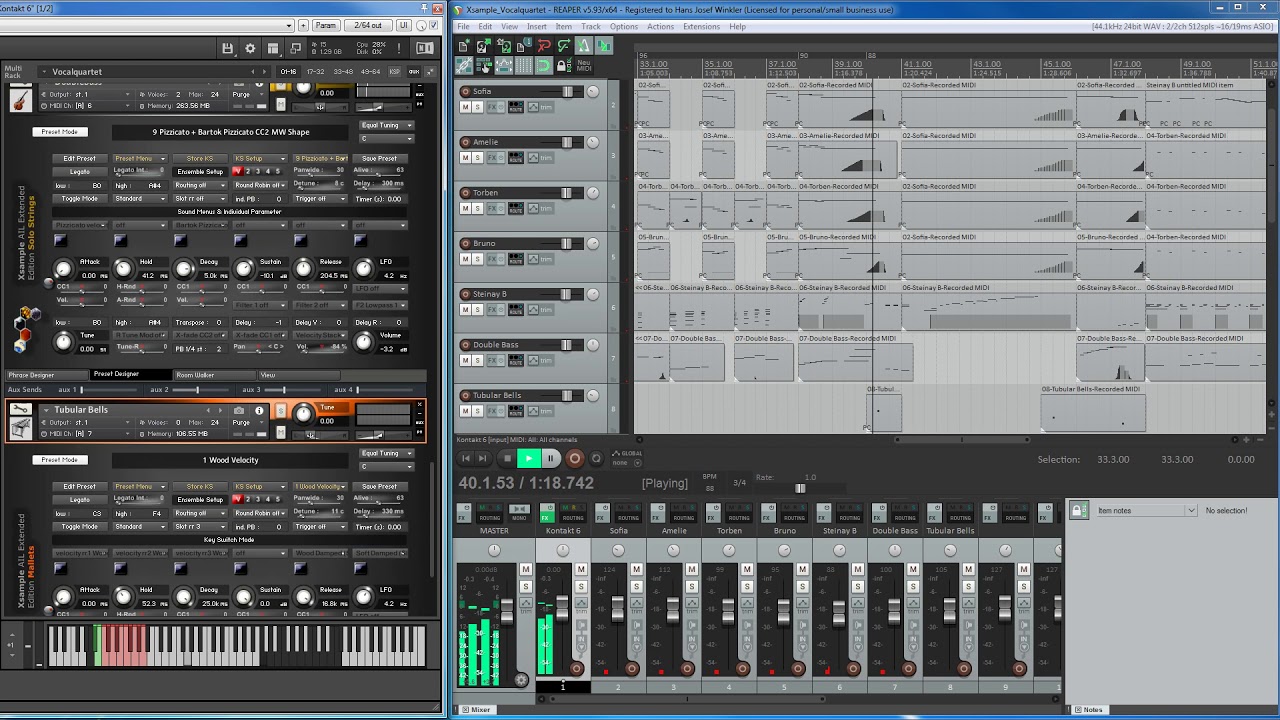Toggle grid lines icon in REAPER toolbar
The height and width of the screenshot is (720, 1280).
524,66
